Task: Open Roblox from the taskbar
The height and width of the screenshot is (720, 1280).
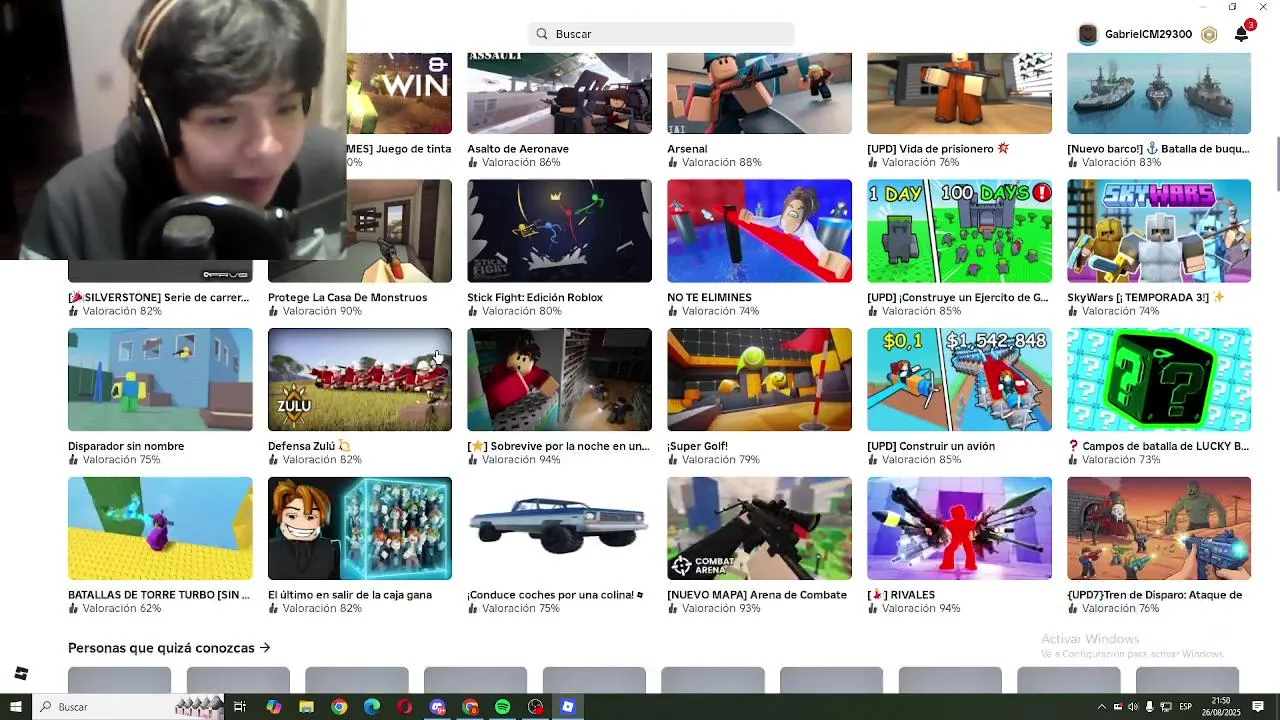Action: [x=568, y=707]
